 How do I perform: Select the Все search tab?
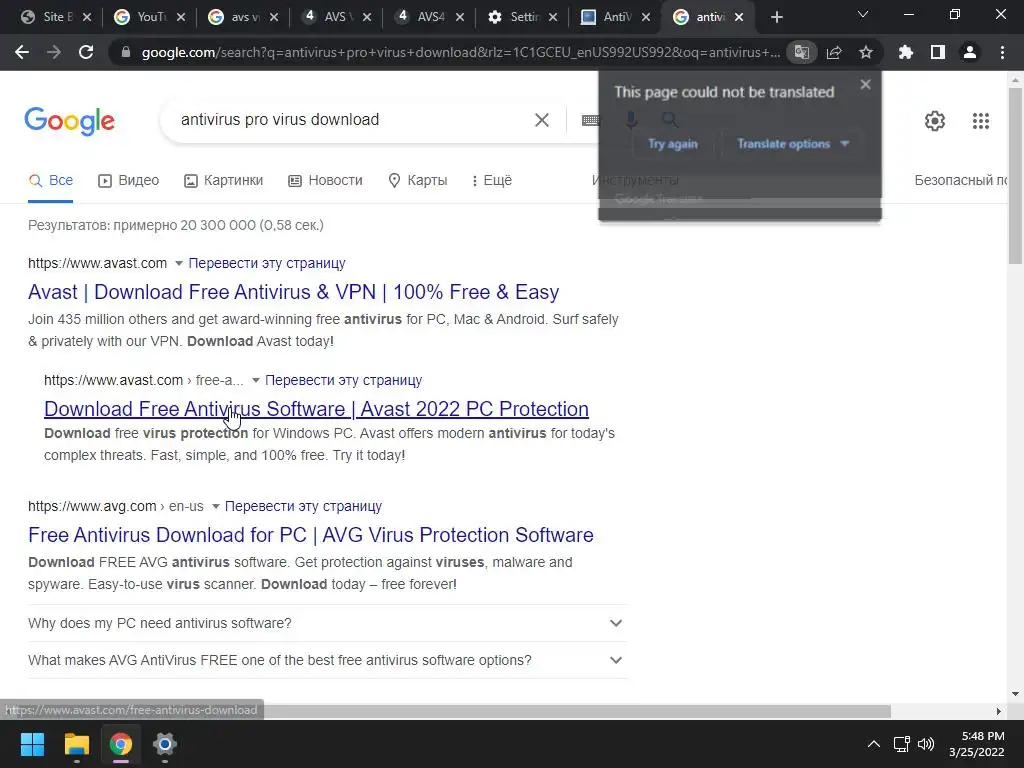click(51, 181)
